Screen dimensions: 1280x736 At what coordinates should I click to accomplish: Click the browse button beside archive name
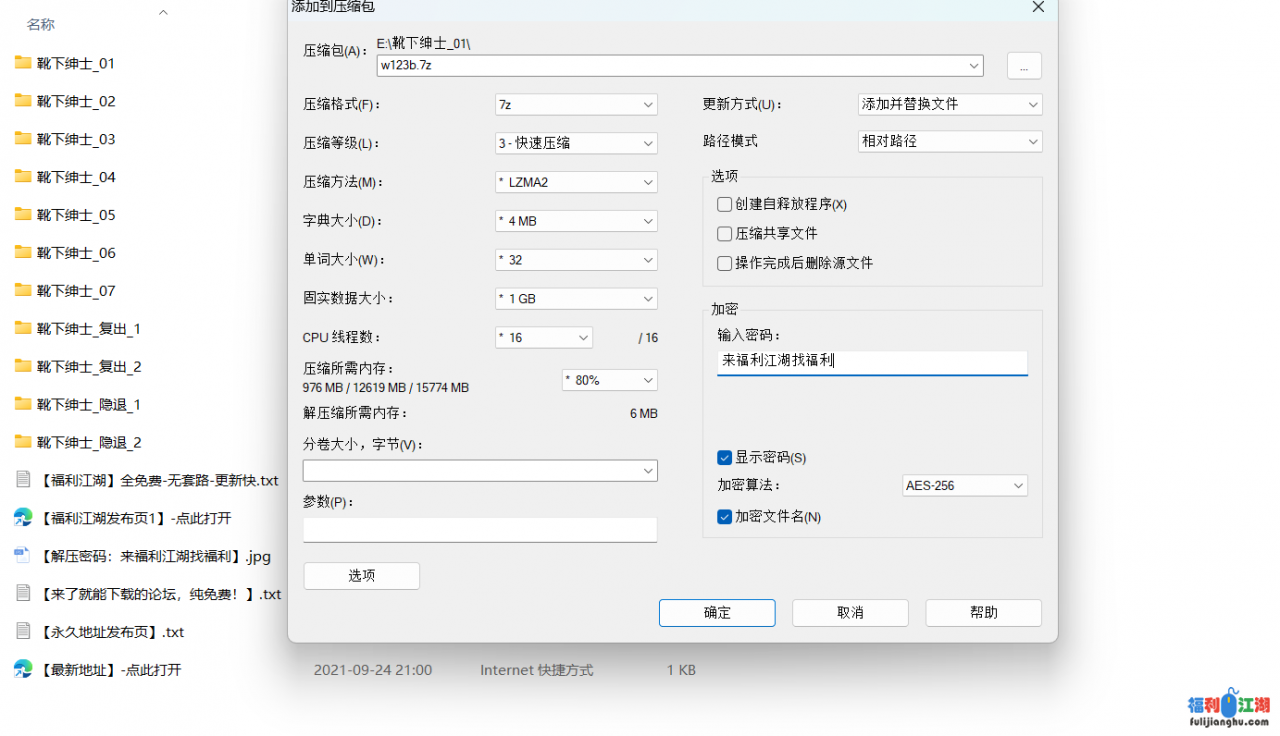(1024, 66)
